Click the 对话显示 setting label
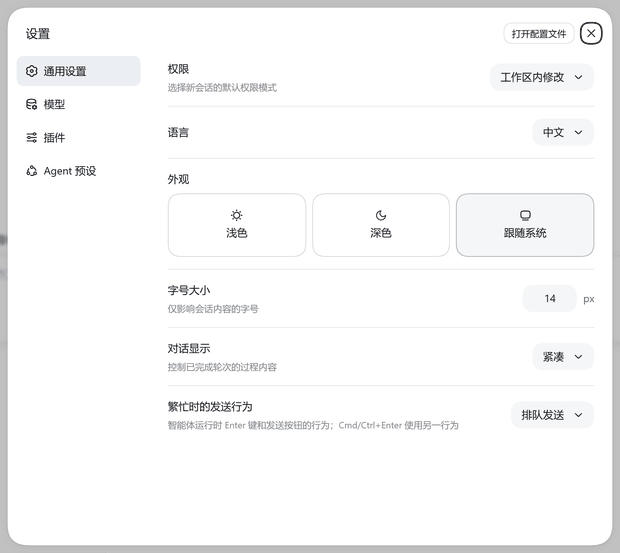The height and width of the screenshot is (553, 620). (x=189, y=349)
